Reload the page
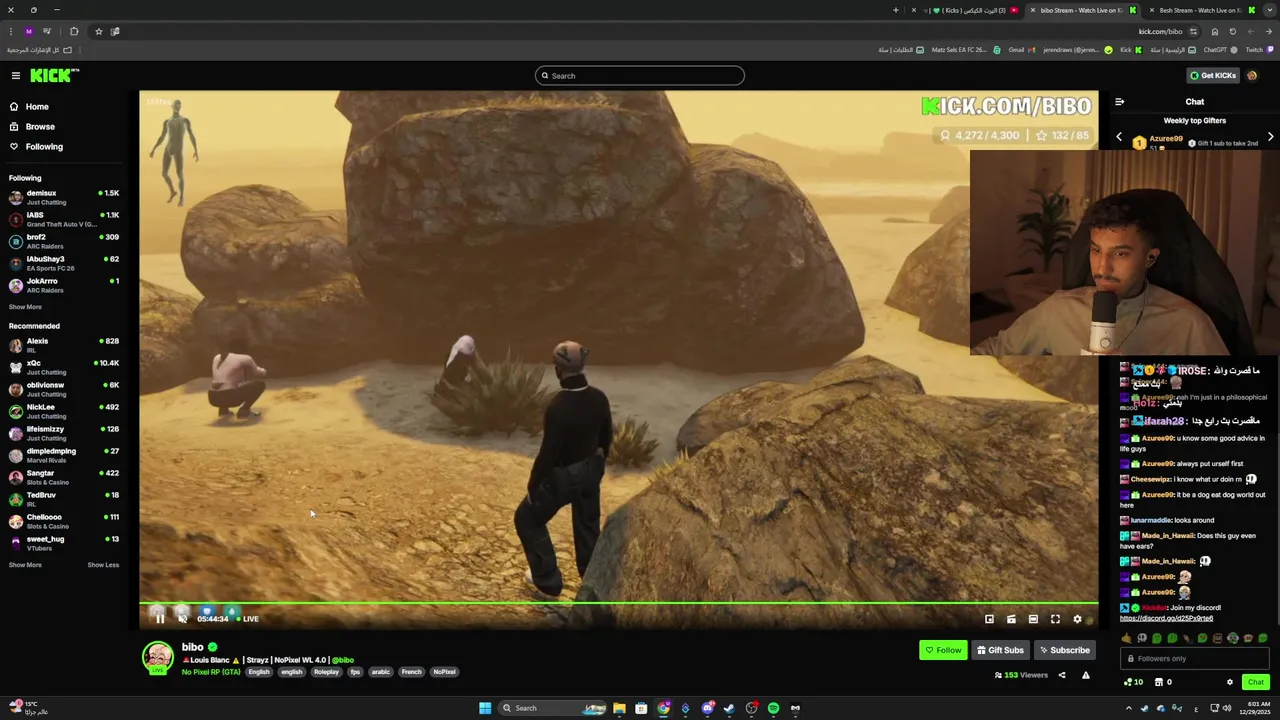 coord(1232,31)
